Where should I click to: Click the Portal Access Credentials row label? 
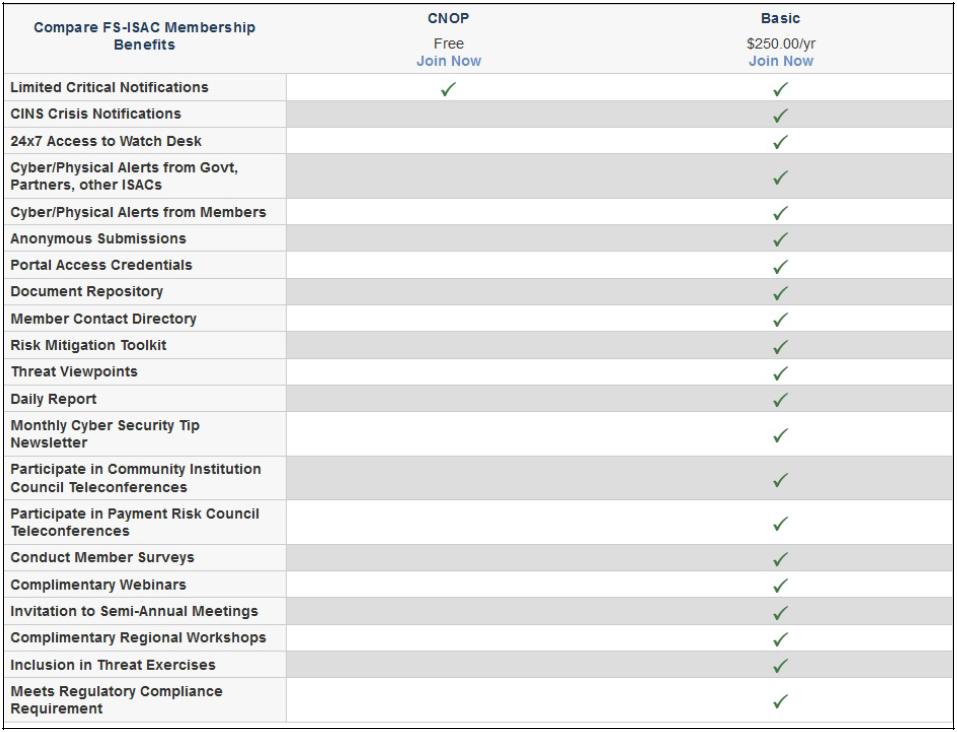coord(101,265)
